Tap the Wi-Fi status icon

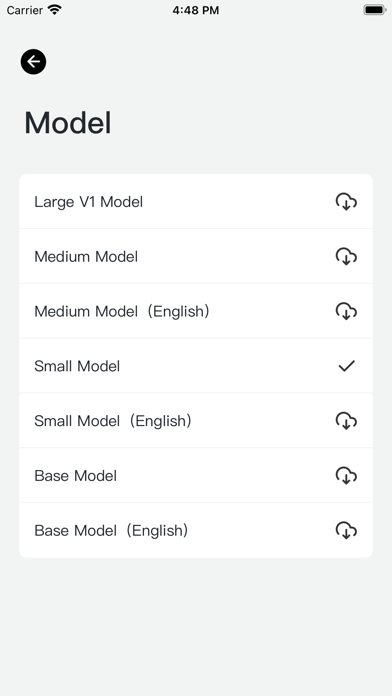pos(55,10)
